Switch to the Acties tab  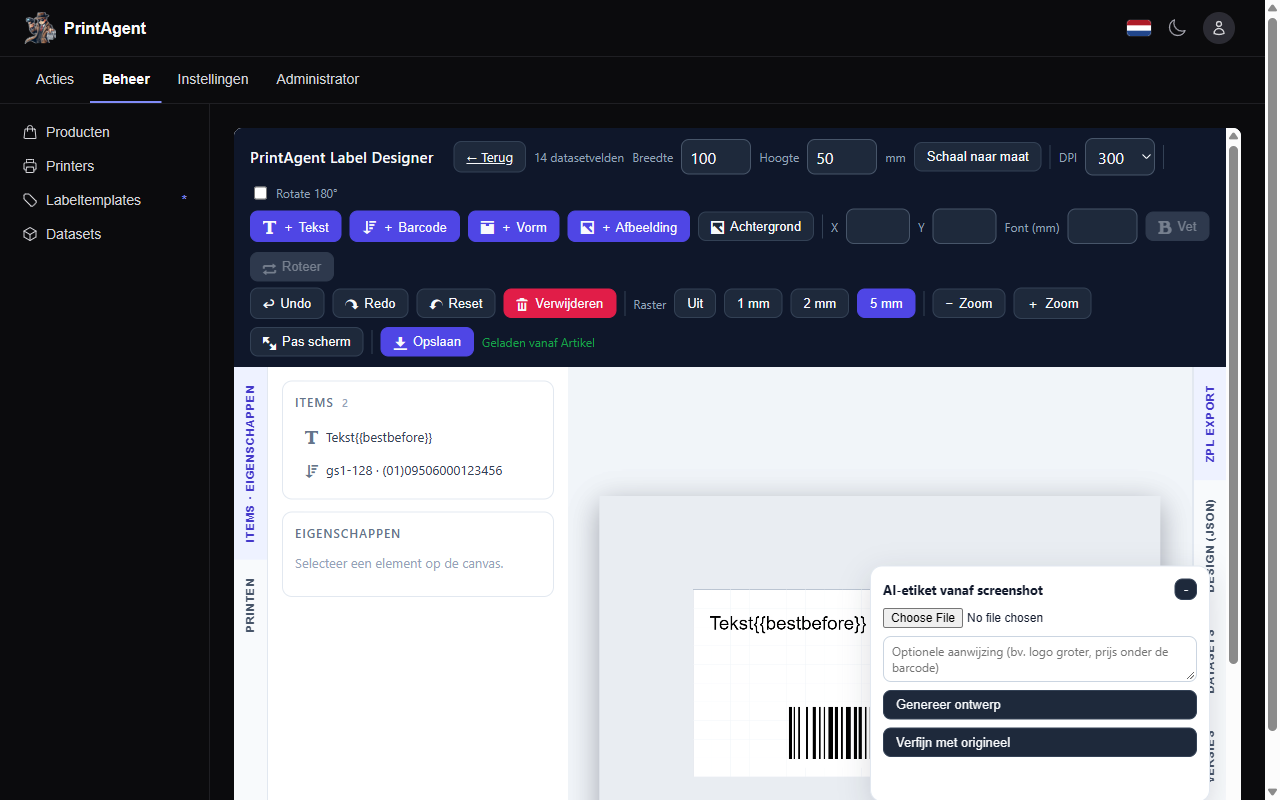click(55, 79)
